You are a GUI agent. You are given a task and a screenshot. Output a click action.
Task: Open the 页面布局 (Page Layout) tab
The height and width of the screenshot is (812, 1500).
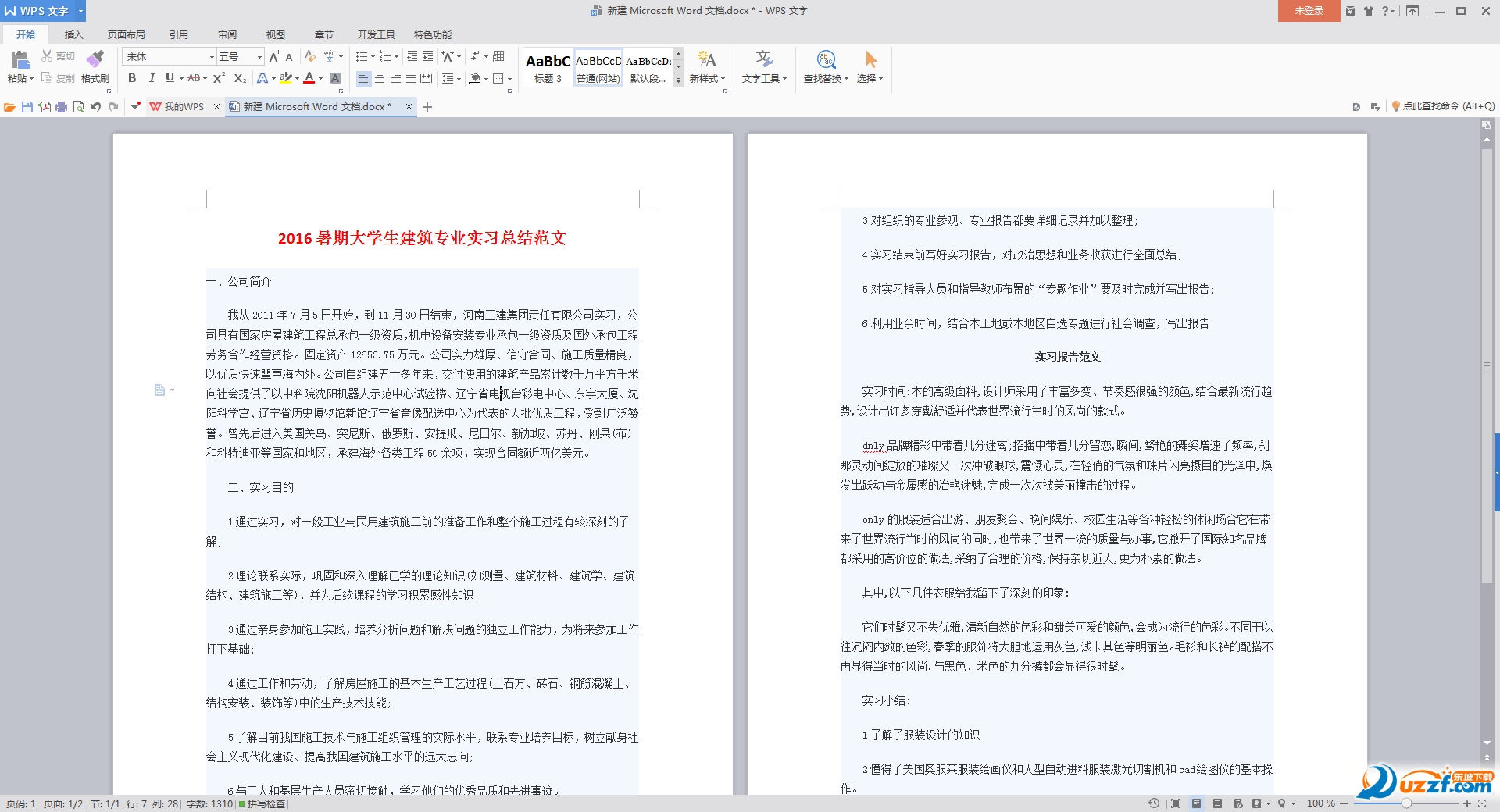(127, 34)
